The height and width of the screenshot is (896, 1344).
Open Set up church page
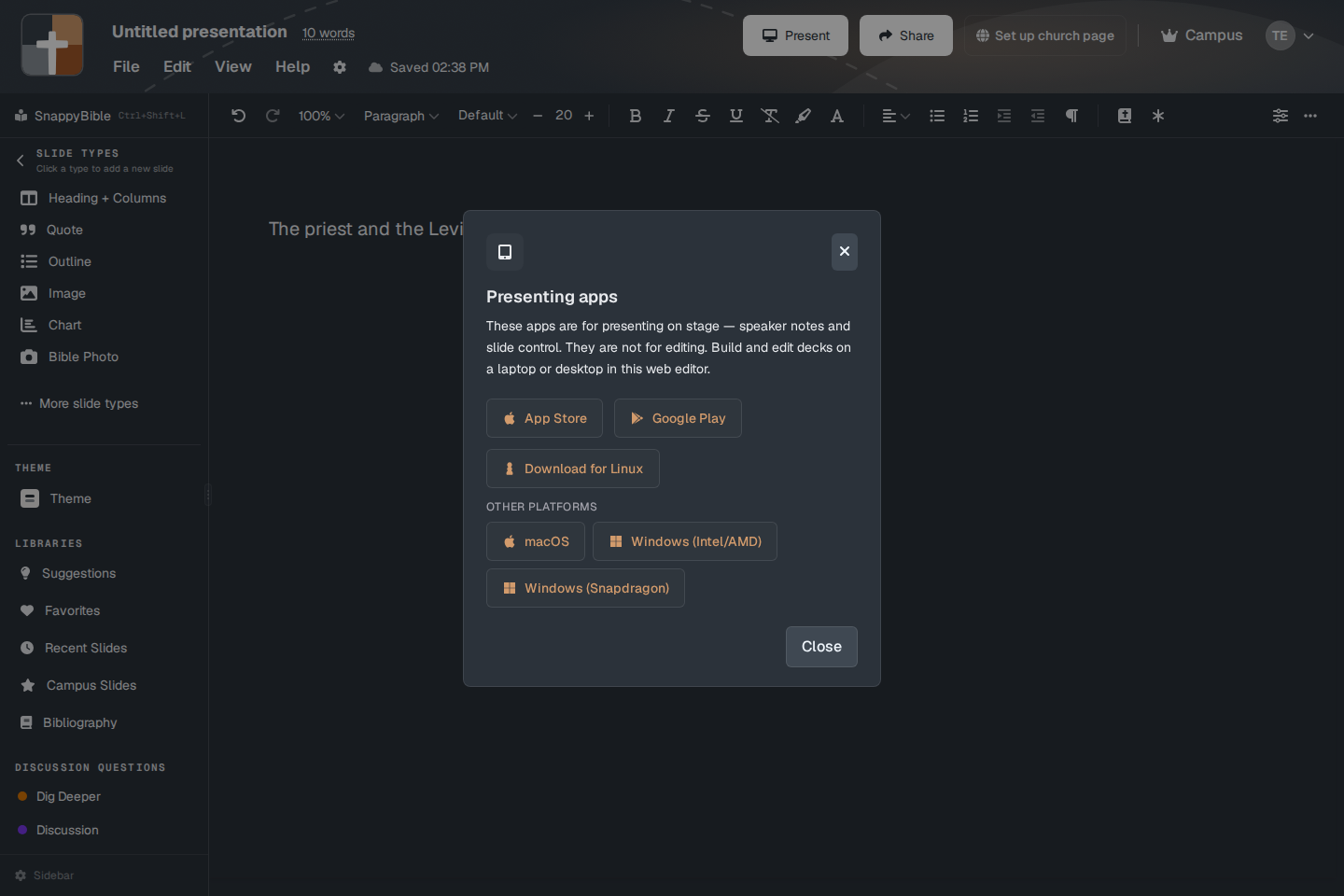pos(1045,35)
